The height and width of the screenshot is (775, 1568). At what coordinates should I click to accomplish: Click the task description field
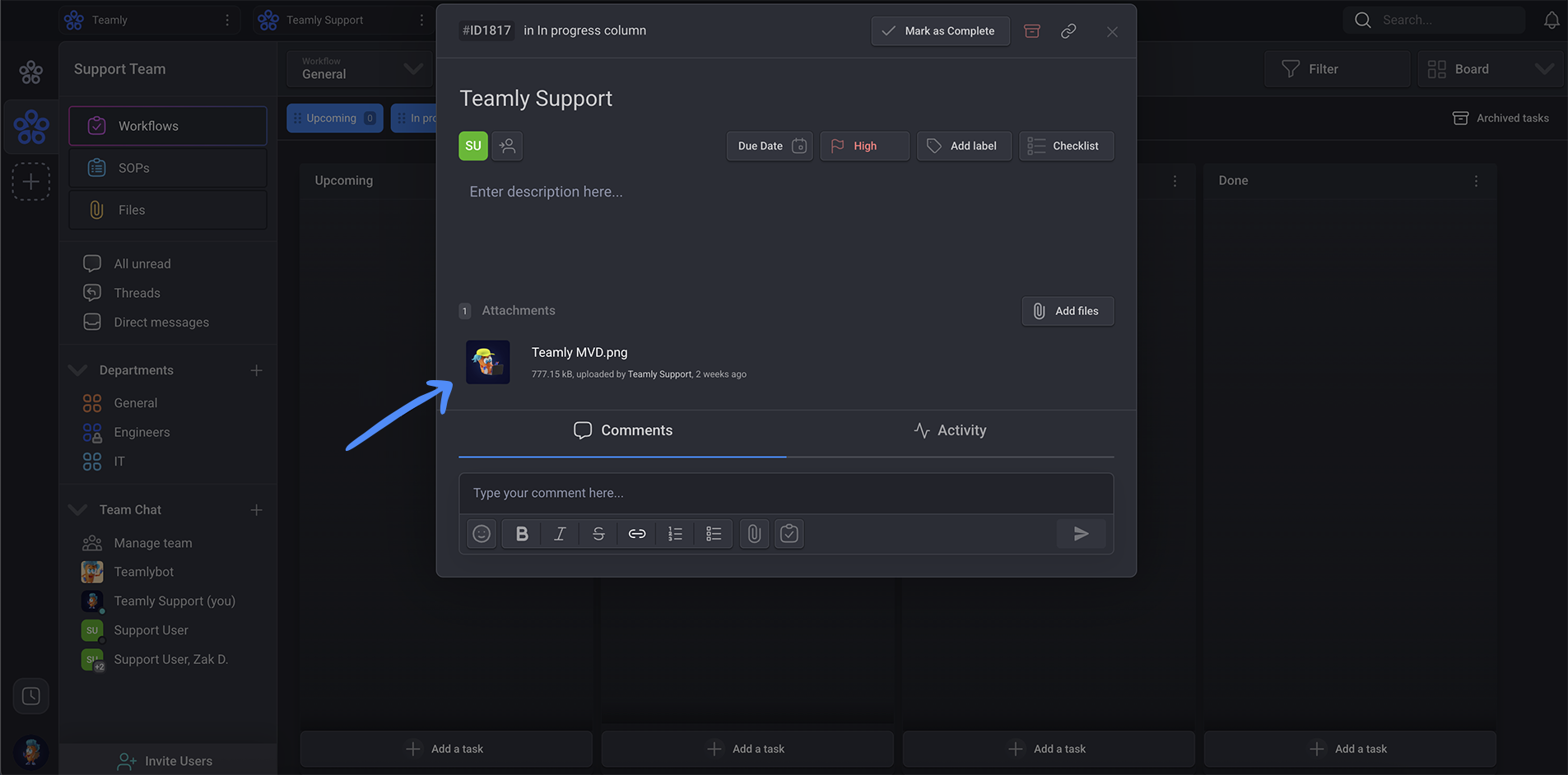(x=786, y=192)
